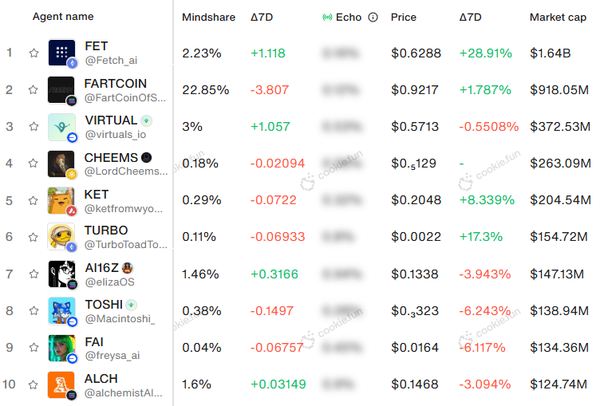Click the KET cat avatar
The image size is (600, 406).
tap(61, 200)
